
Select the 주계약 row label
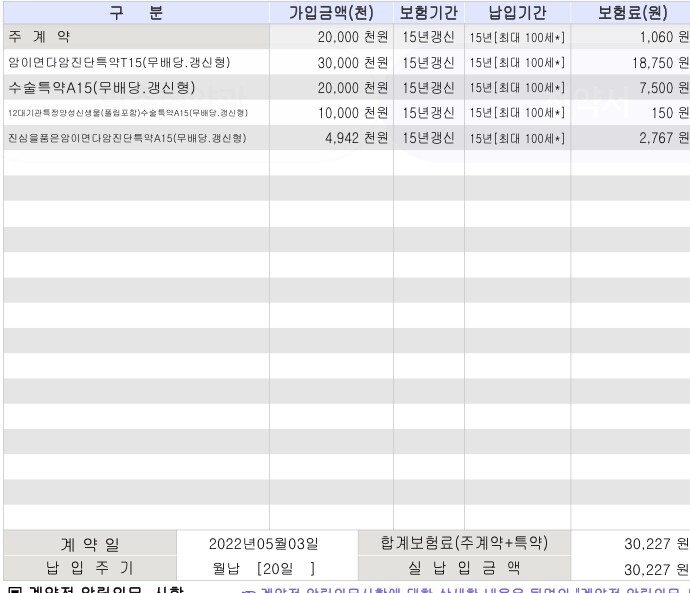(x=39, y=37)
